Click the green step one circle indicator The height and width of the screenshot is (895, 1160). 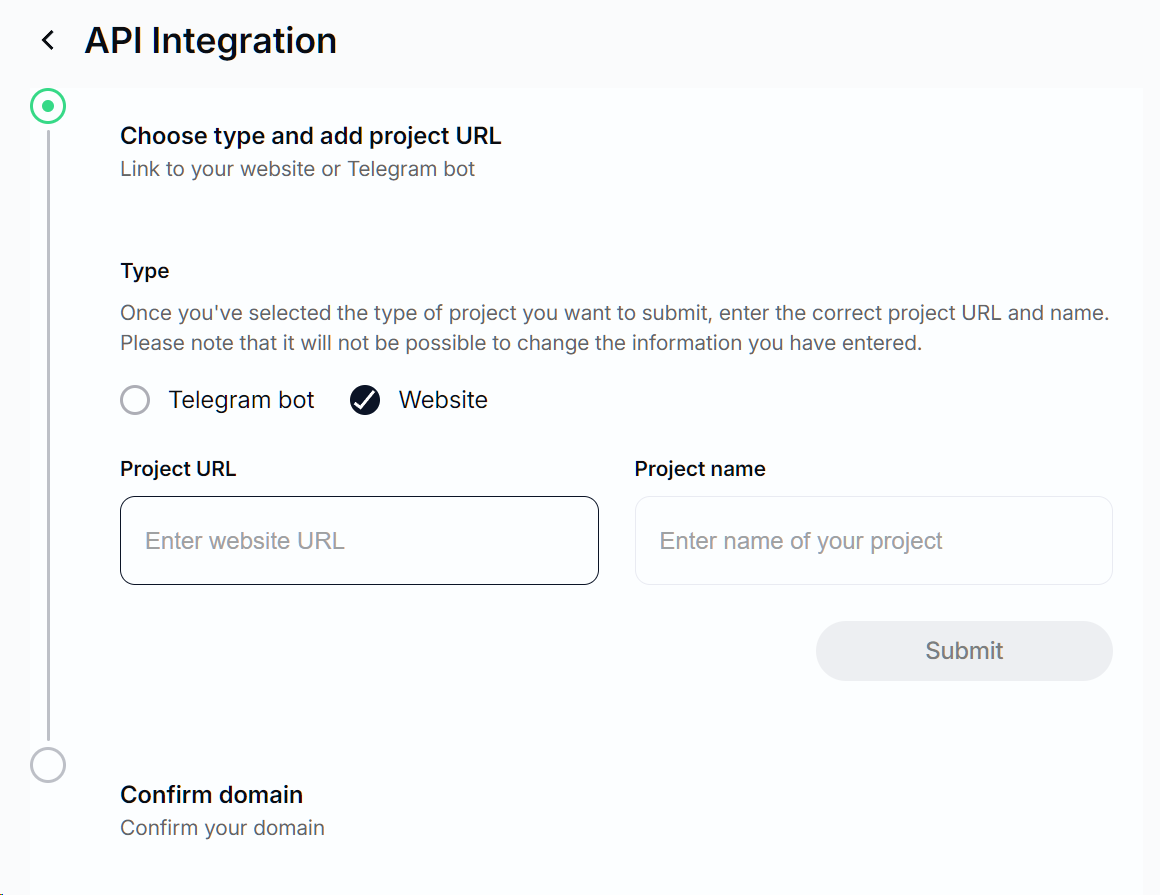(48, 106)
